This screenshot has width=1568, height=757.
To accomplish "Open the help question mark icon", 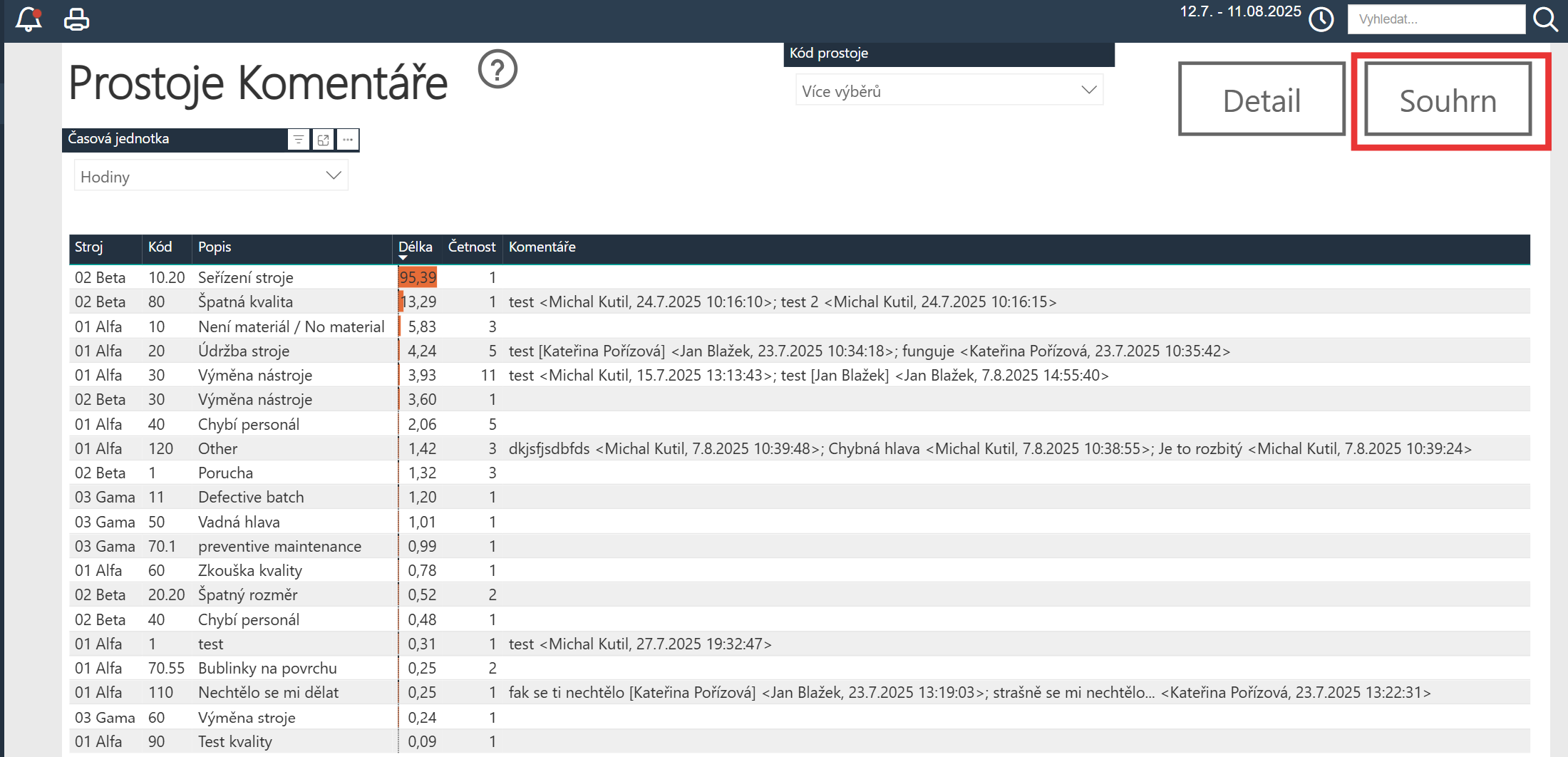I will pyautogui.click(x=497, y=69).
